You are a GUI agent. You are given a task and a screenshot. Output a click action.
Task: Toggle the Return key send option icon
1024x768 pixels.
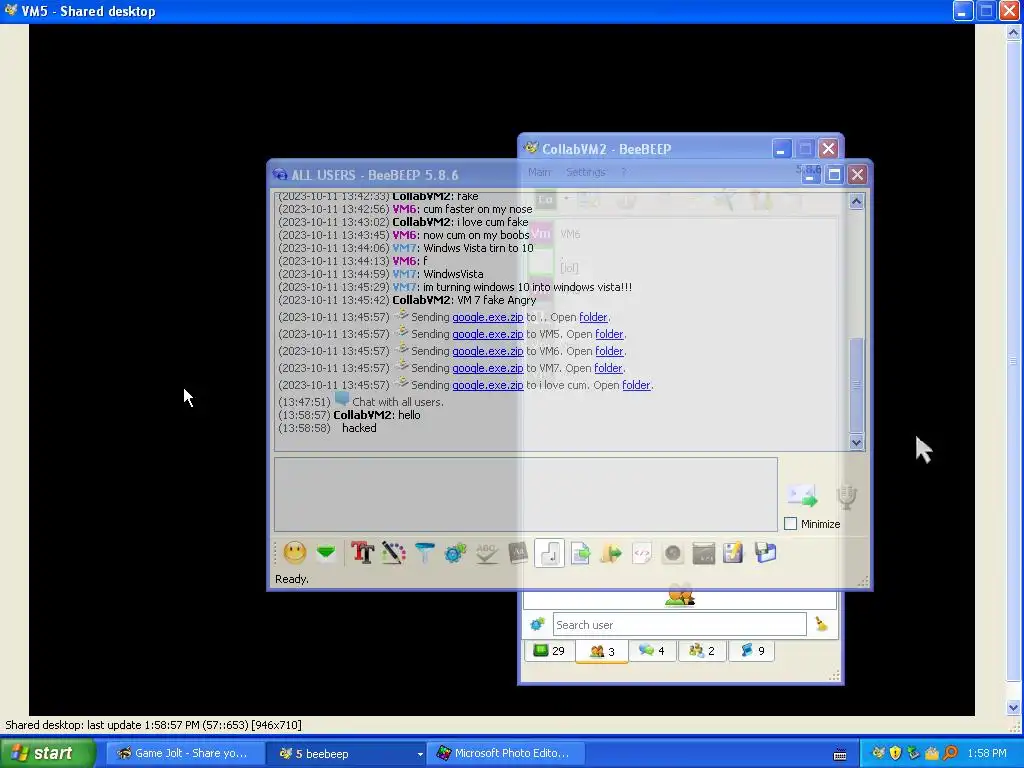(549, 553)
